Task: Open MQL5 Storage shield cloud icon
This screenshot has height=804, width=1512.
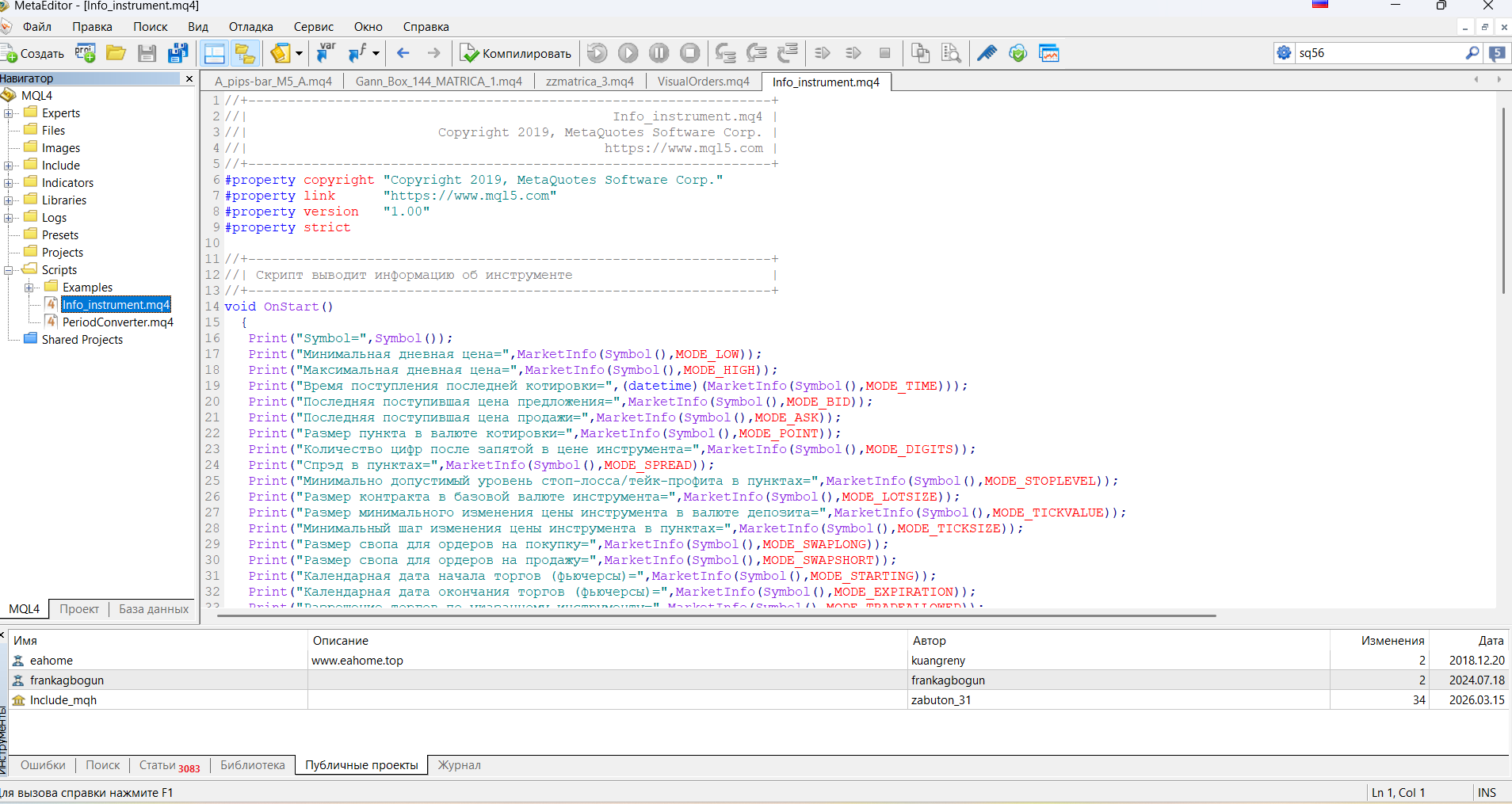Action: [1018, 53]
